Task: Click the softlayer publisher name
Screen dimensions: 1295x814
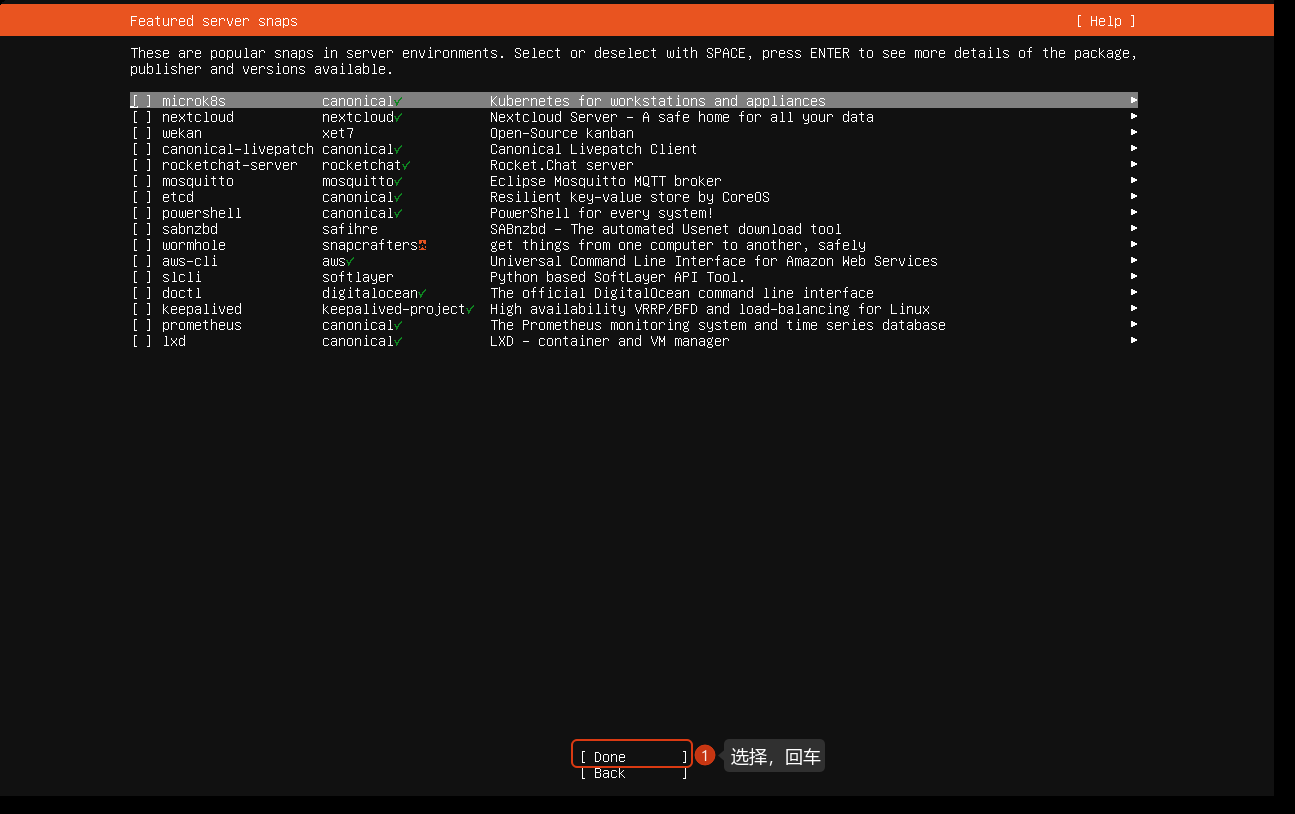Action: point(358,277)
